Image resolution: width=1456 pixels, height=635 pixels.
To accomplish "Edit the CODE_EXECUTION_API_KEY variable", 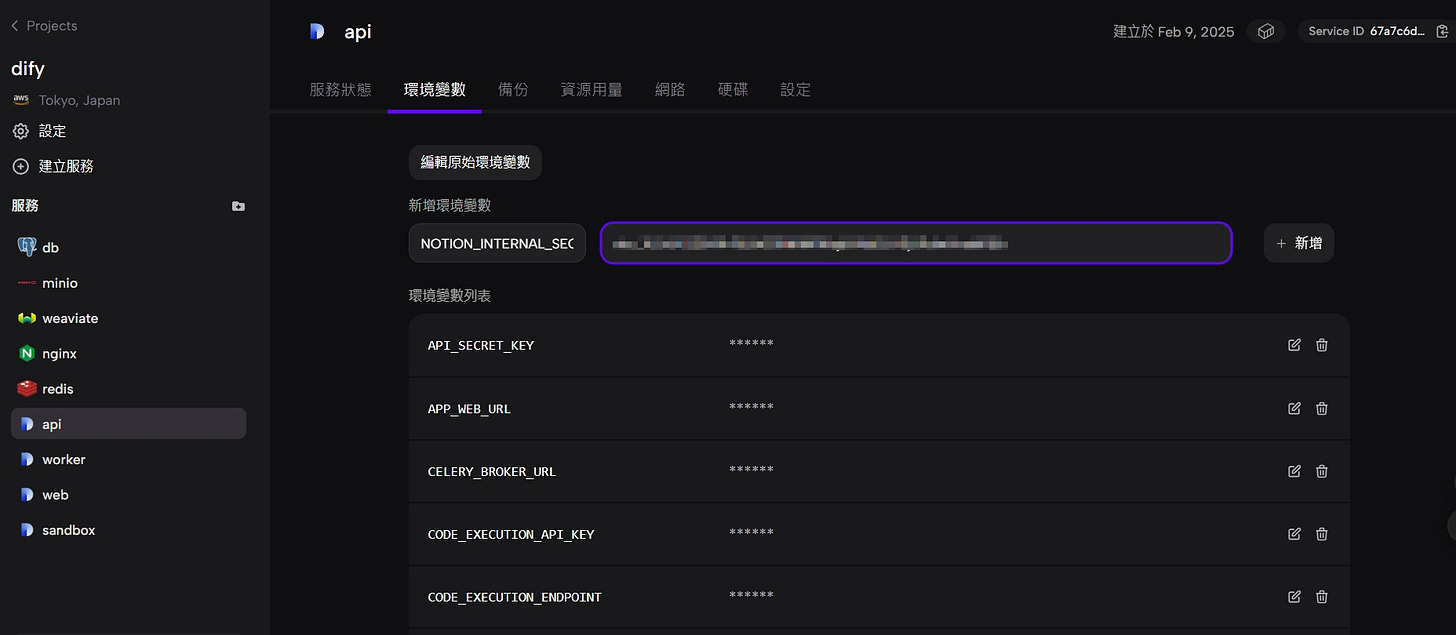I will pyautogui.click(x=1294, y=534).
